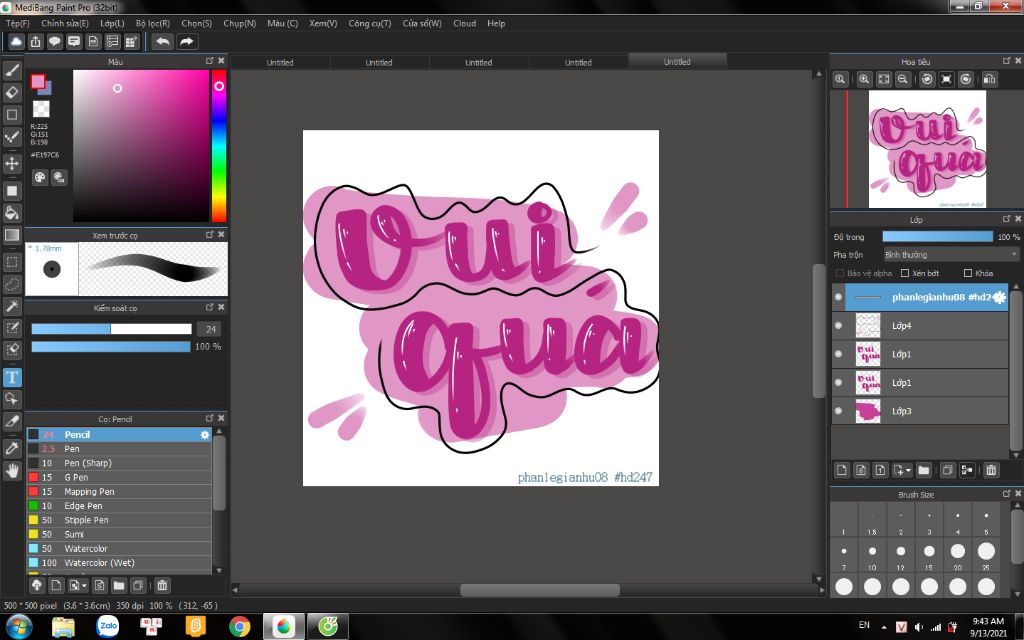1024x640 pixels.
Task: Choose the Text tool
Action: 12,377
